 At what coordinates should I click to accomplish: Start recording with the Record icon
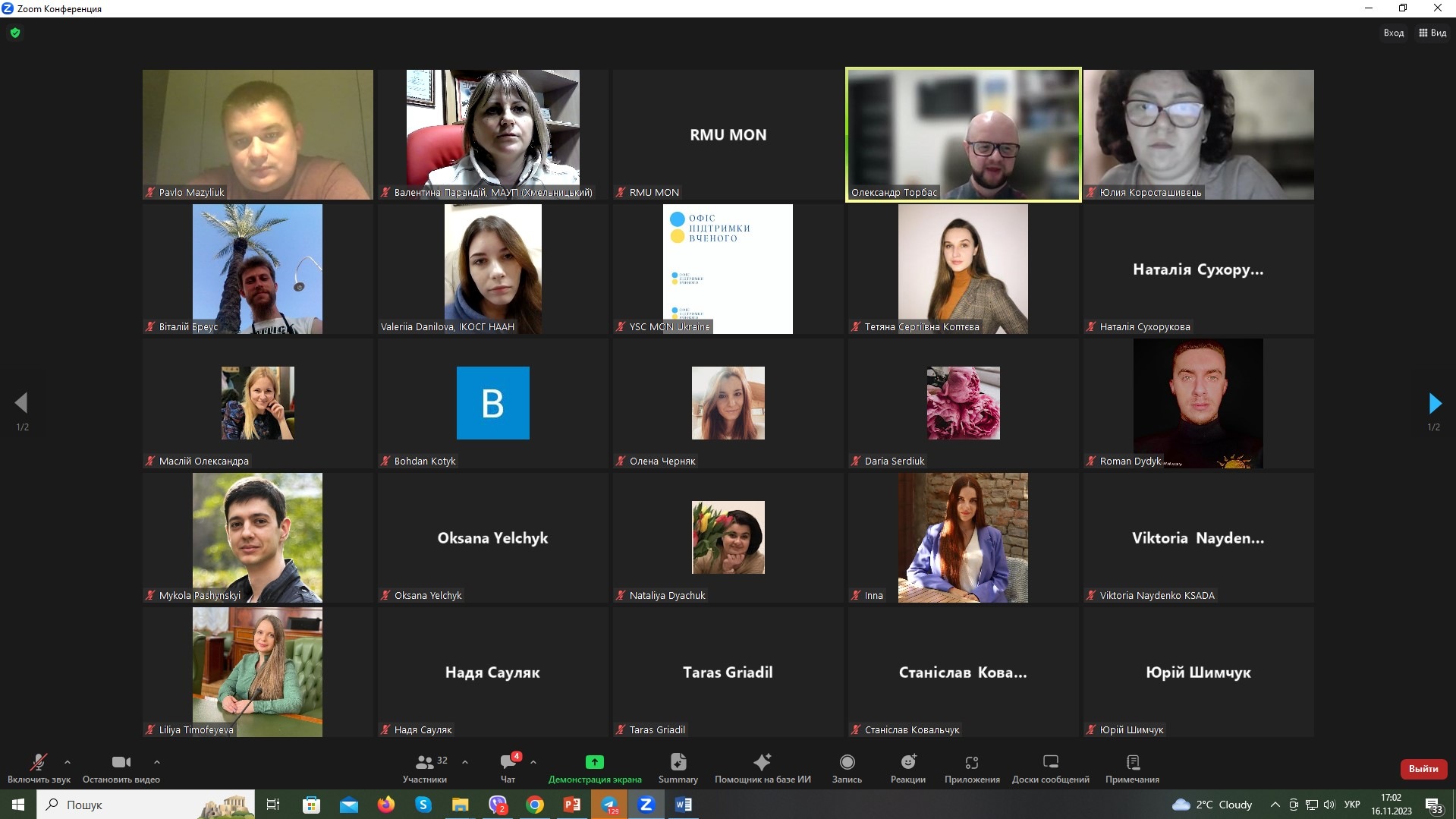point(847,762)
